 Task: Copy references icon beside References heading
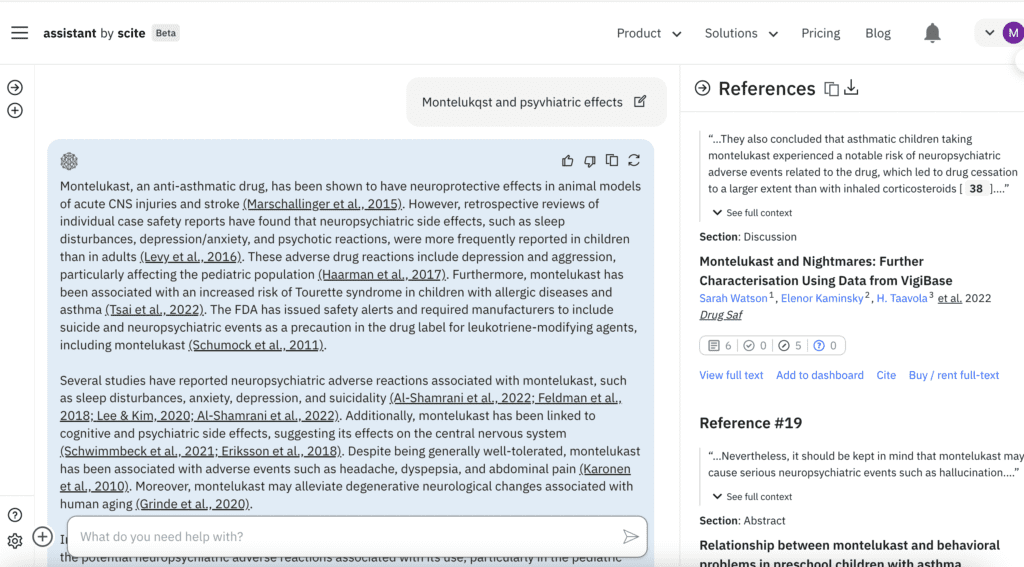[x=831, y=88]
